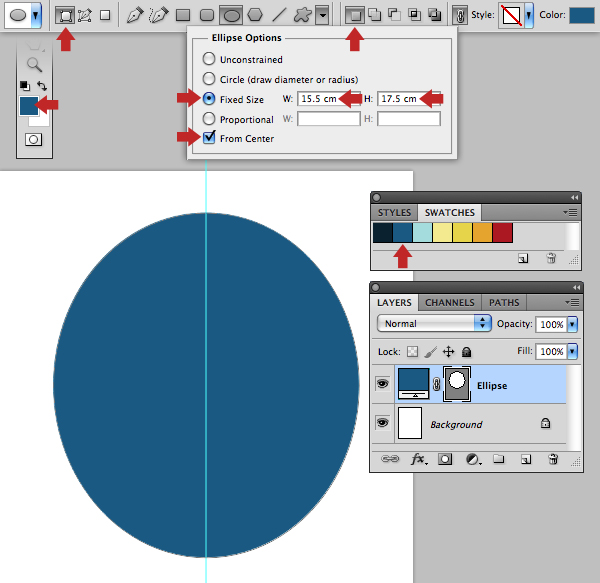
Task: Select the Freeform Pen tool
Action: [x=159, y=15]
